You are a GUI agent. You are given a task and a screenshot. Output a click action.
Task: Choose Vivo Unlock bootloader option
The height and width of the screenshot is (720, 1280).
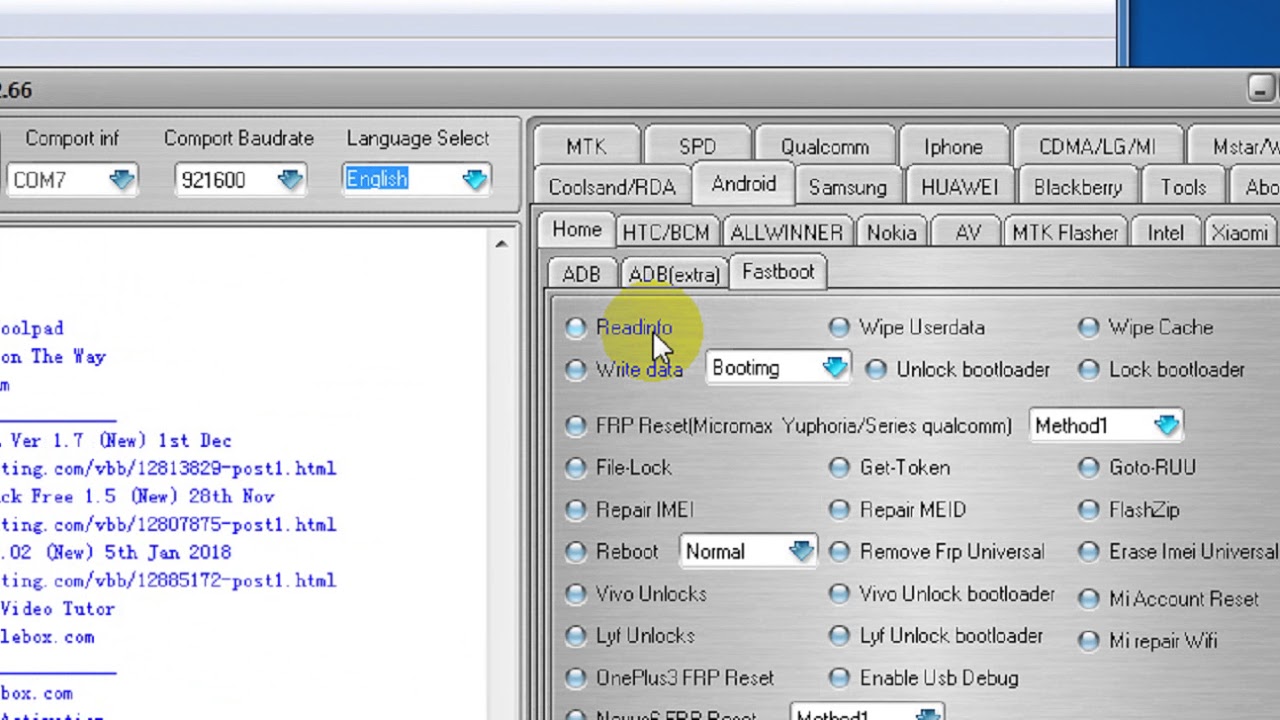click(839, 594)
